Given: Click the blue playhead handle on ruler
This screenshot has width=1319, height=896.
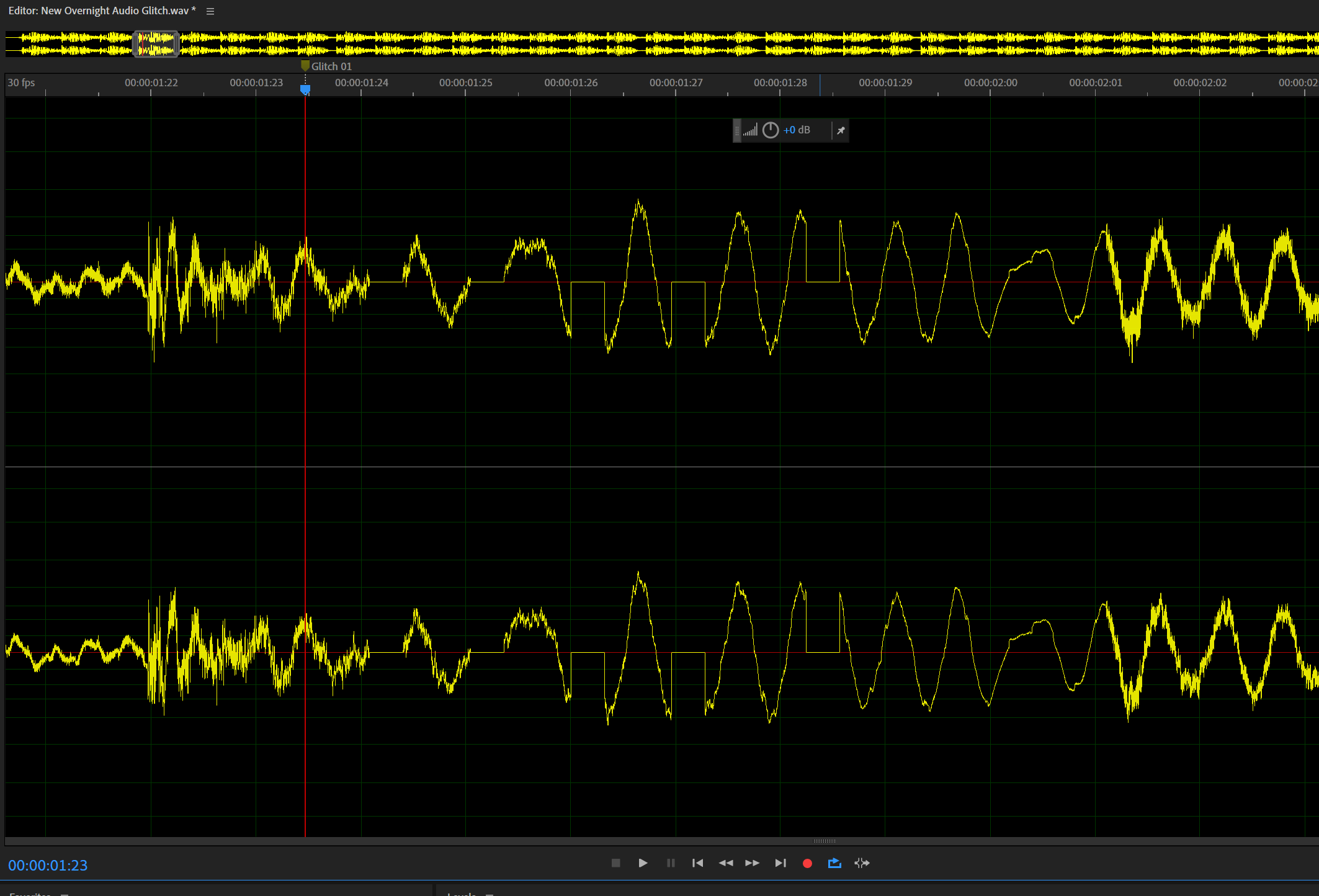Looking at the screenshot, I should [x=305, y=90].
